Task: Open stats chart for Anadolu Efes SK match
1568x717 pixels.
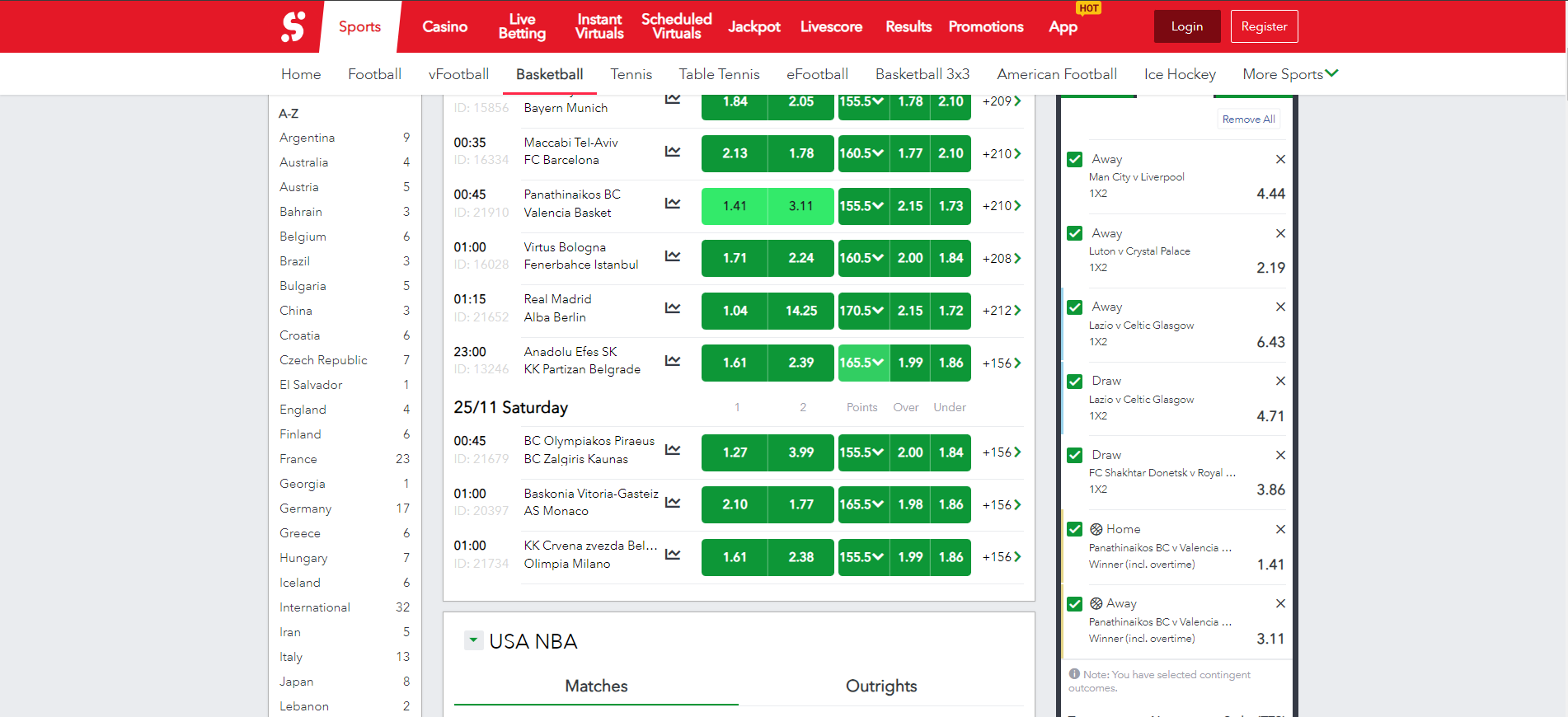Action: point(673,361)
